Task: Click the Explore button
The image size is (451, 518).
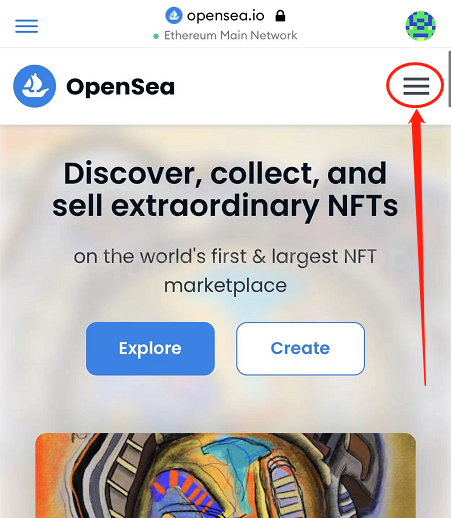Action: 150,348
